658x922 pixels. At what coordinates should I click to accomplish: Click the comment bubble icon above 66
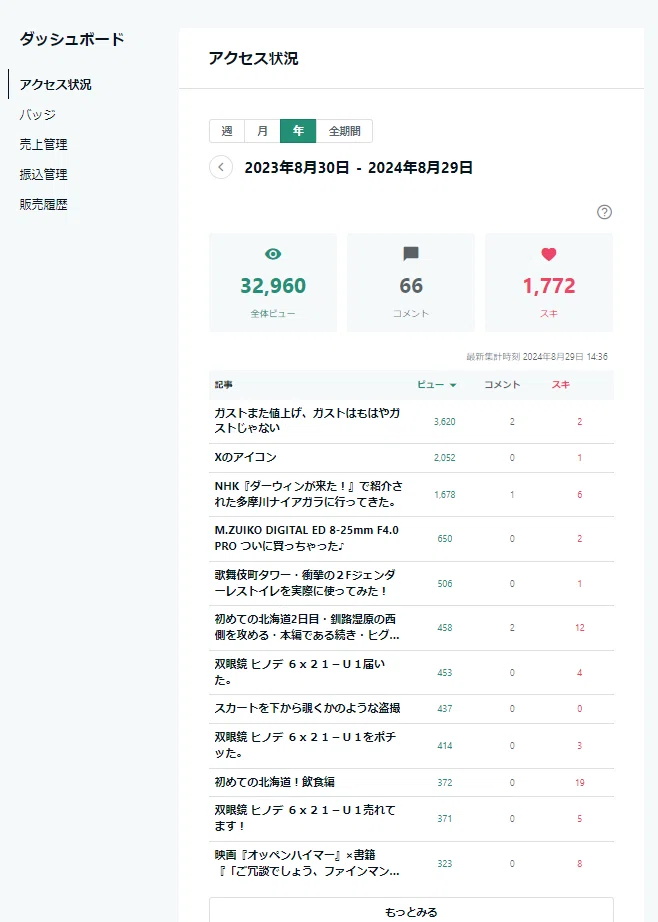(x=410, y=253)
